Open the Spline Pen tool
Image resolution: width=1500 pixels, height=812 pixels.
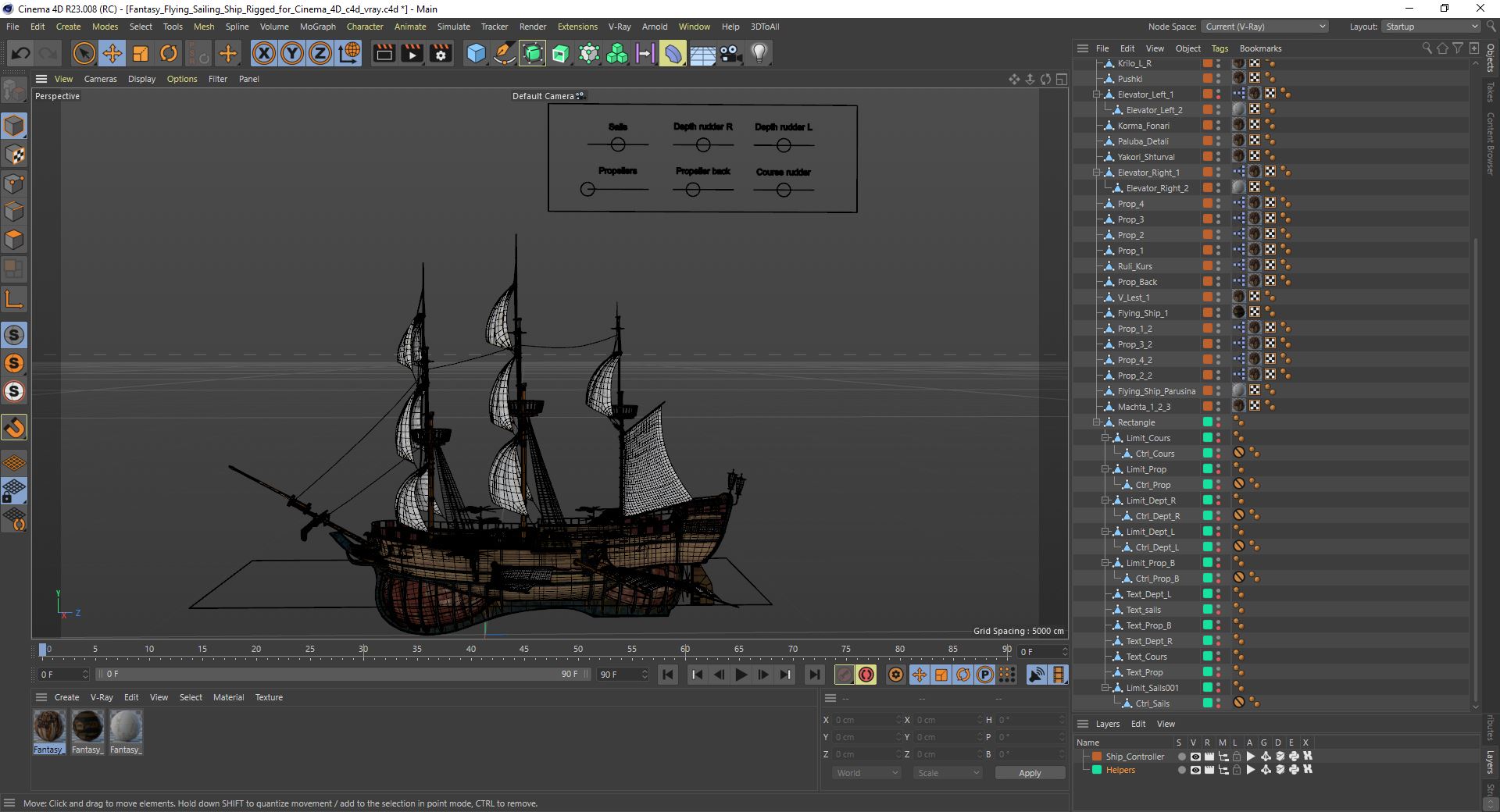(x=505, y=53)
